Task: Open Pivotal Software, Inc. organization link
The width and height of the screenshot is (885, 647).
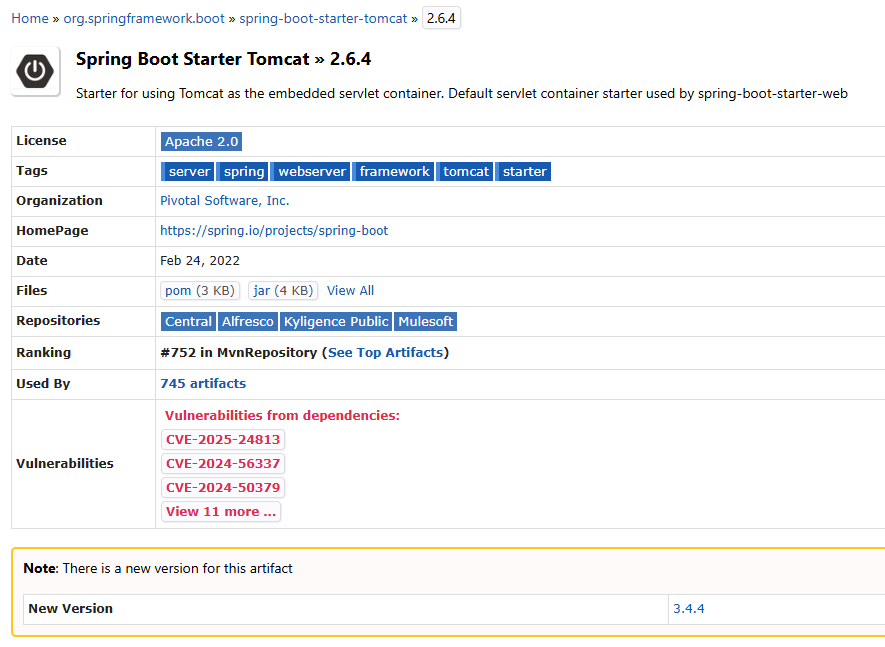Action: (225, 201)
